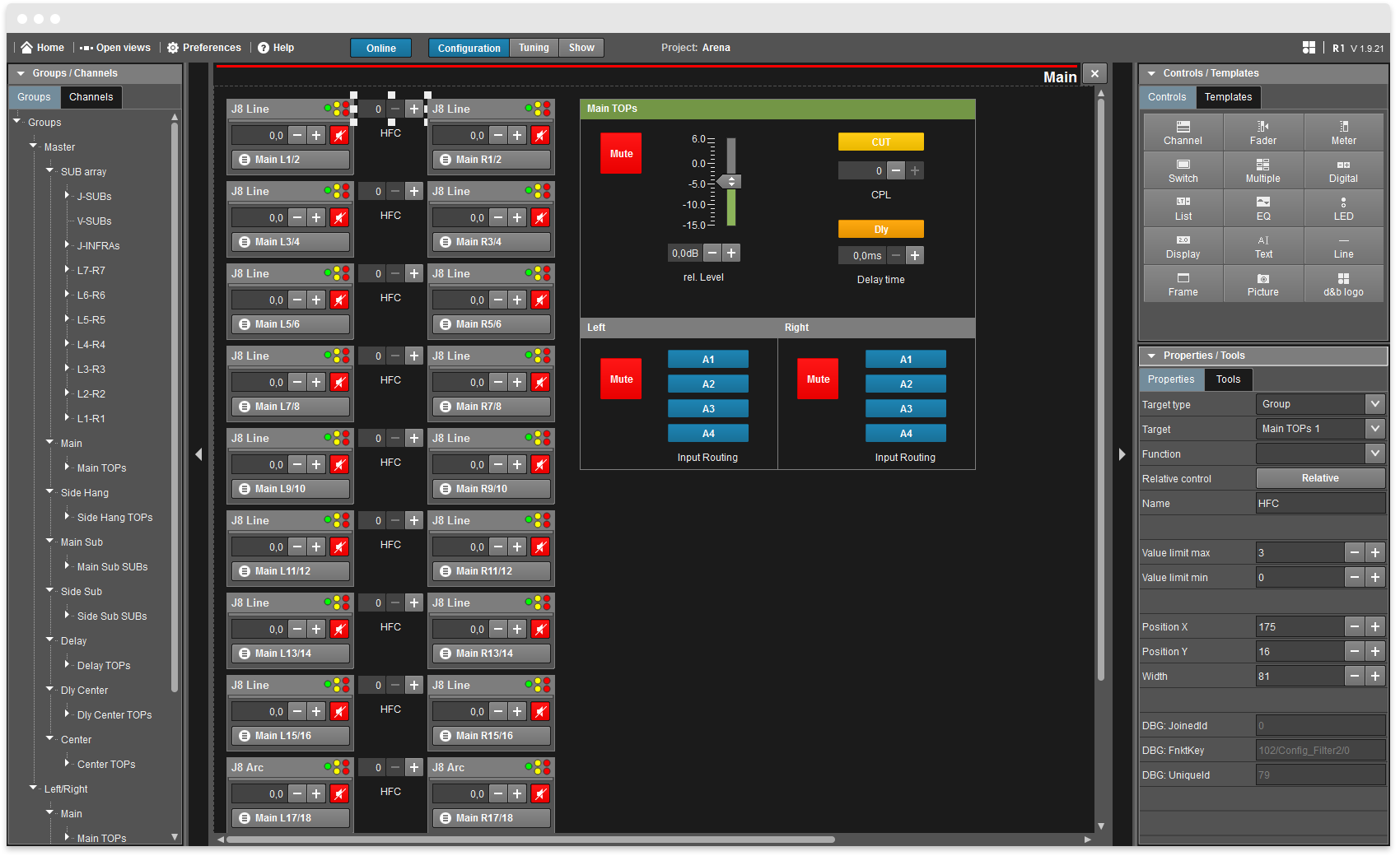Click the grid layout icon beside R1
1400x856 pixels.
1309,48
